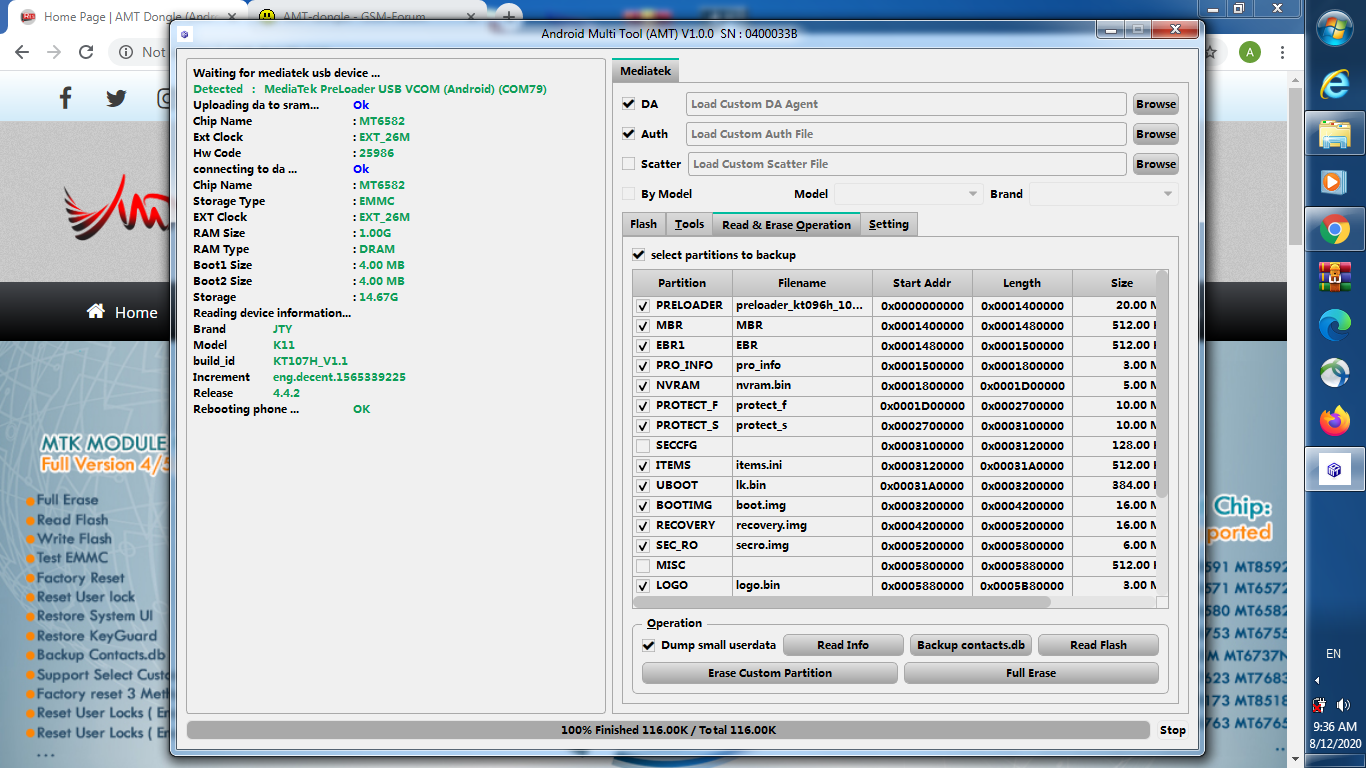This screenshot has width=1366, height=768.
Task: Click the network tray icon with red X
Action: pos(1321,705)
